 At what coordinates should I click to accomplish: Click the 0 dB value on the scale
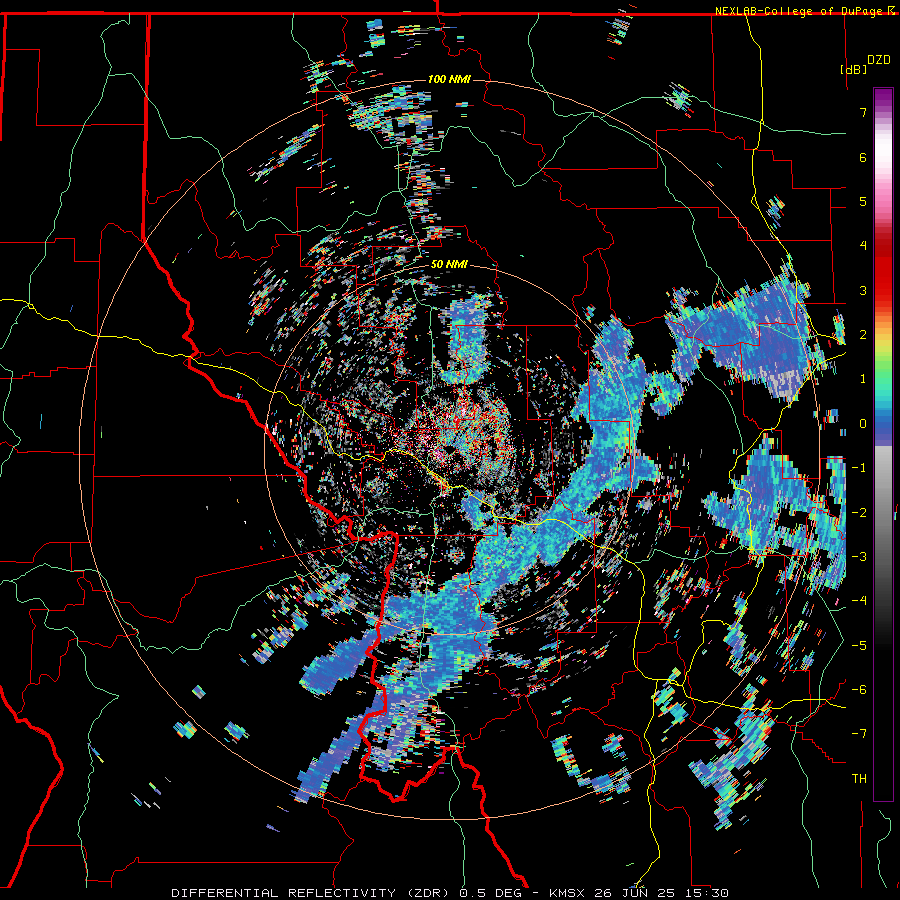863,424
